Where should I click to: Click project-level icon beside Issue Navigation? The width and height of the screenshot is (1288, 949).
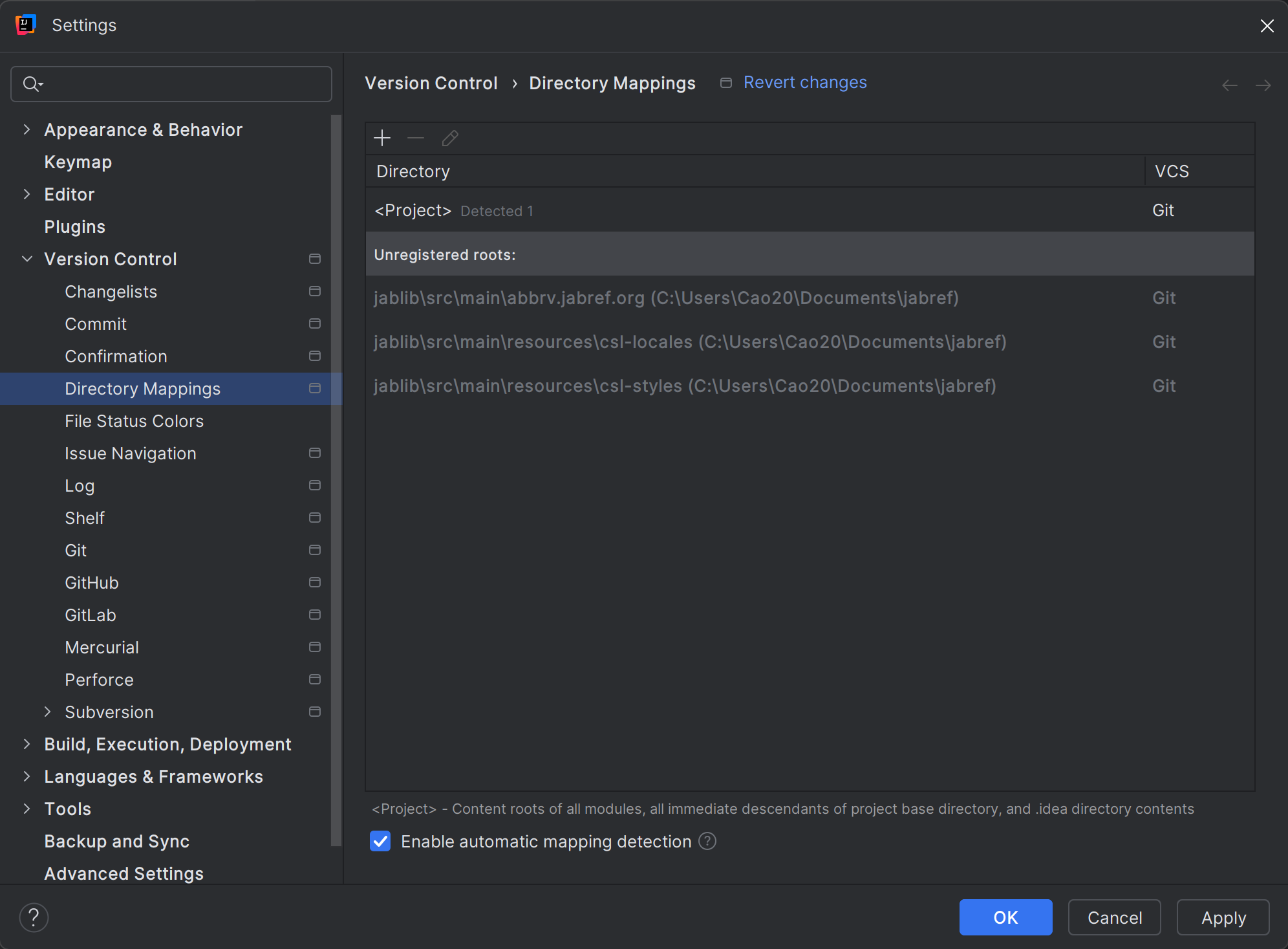[315, 453]
